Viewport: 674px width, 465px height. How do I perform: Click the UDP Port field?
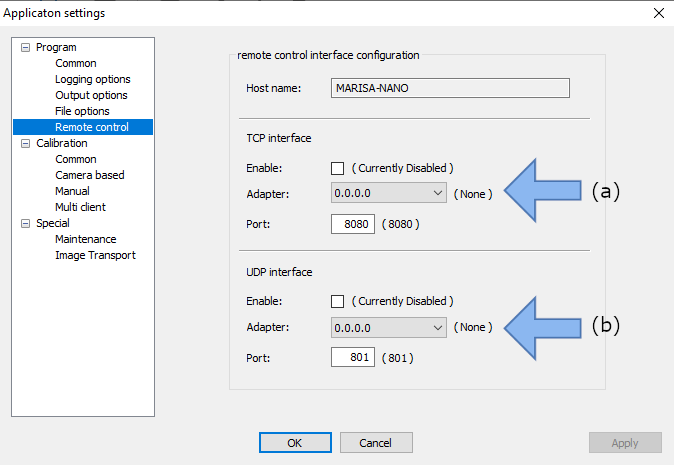pos(352,357)
